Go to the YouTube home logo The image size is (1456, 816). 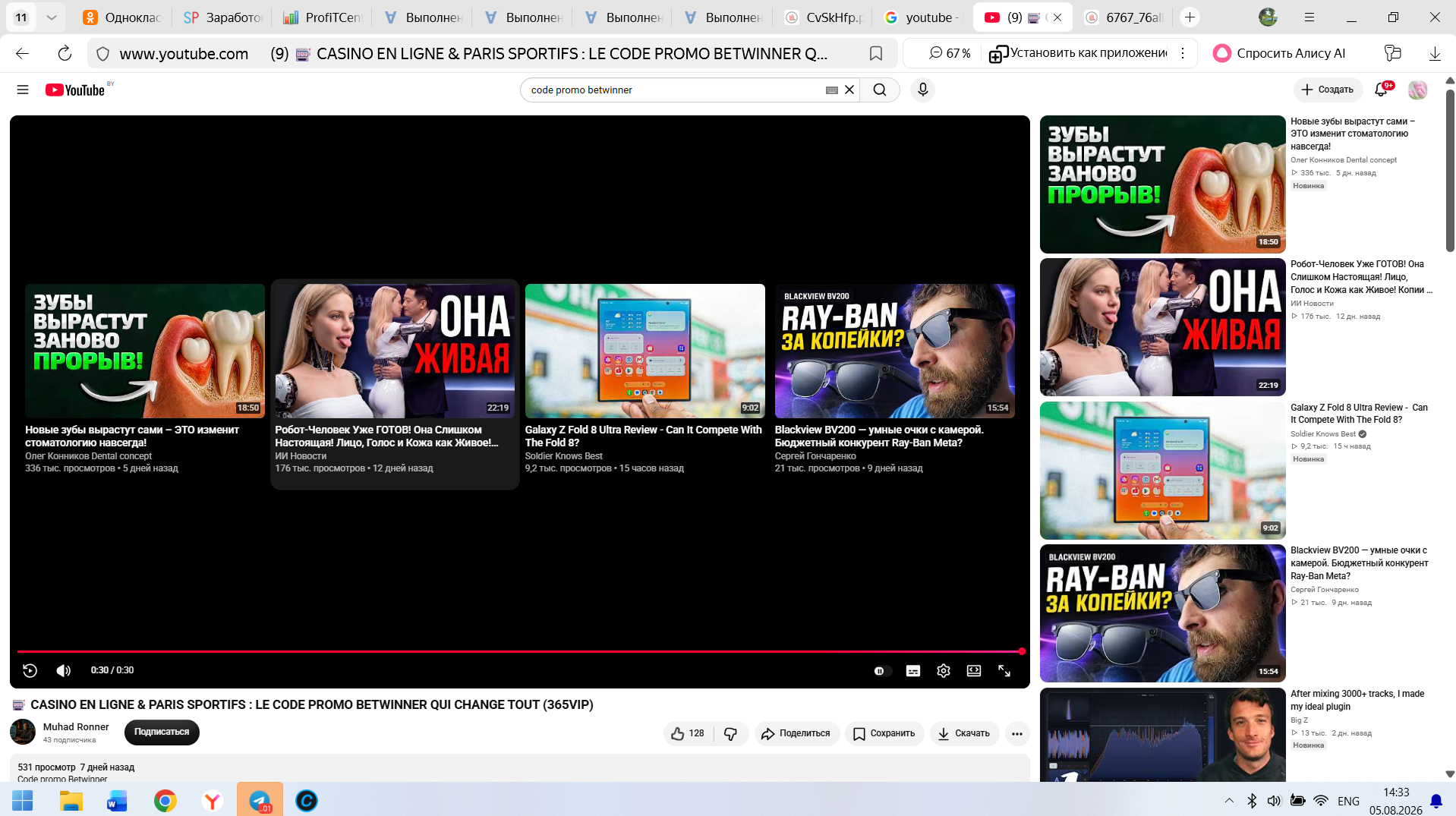point(75,90)
